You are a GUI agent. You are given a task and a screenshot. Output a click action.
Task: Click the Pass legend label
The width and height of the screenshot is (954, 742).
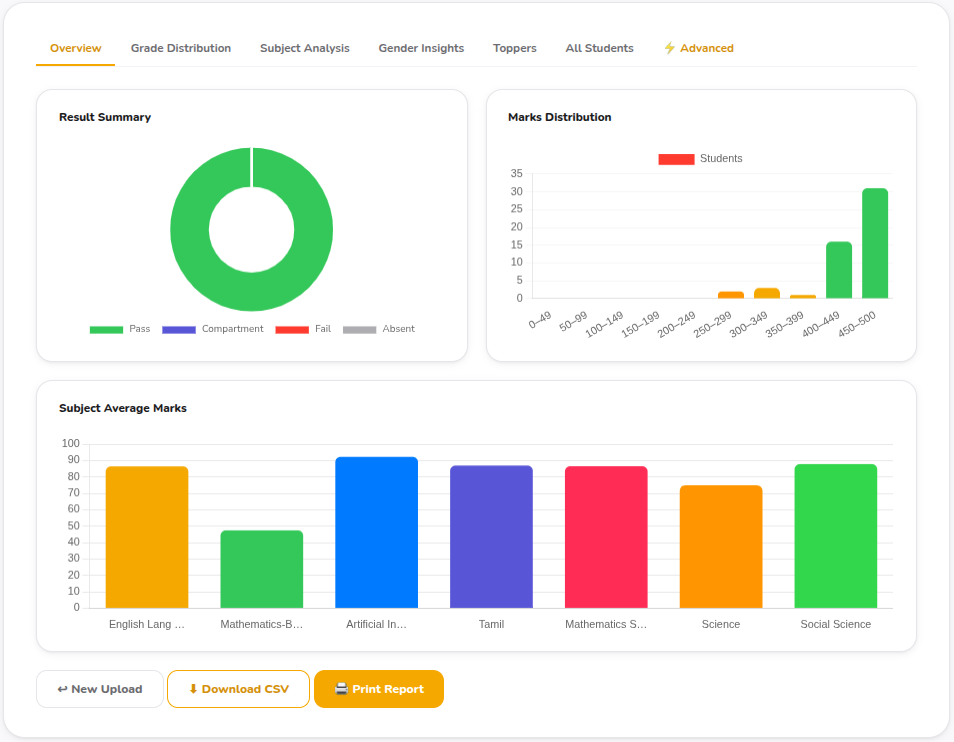pyautogui.click(x=139, y=329)
